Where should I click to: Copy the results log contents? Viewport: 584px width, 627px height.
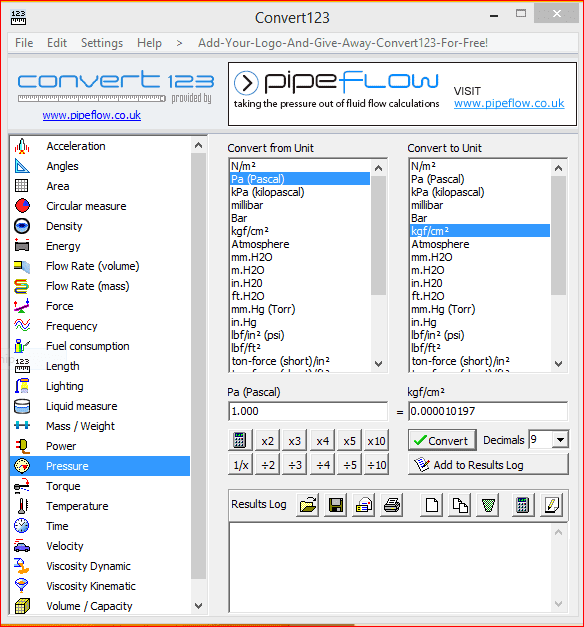(460, 505)
